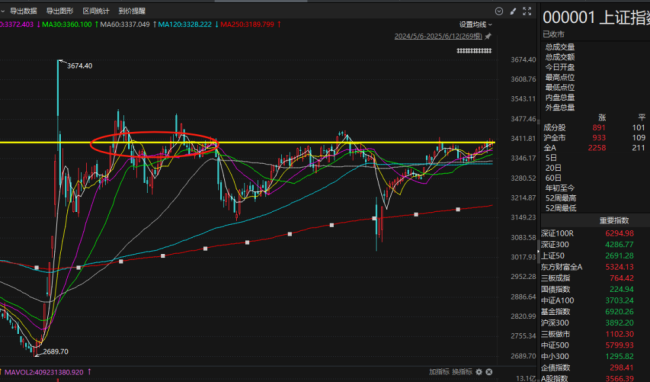This screenshot has width=650, height=382.
Task: Click 加指标 to add indicator
Action: coord(439,372)
